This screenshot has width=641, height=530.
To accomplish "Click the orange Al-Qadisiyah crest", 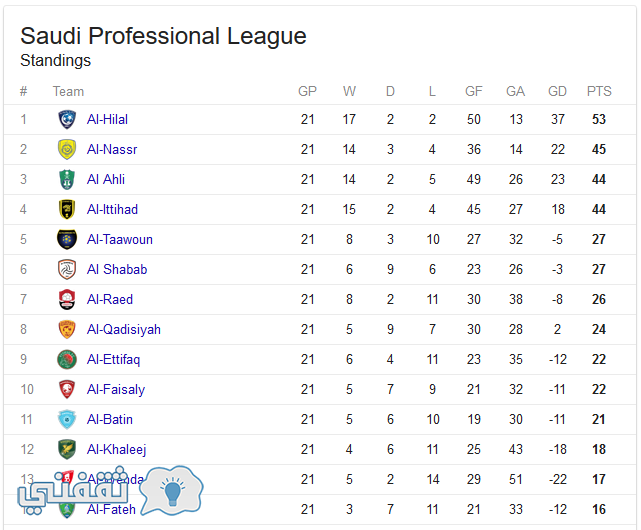I will point(67,329).
